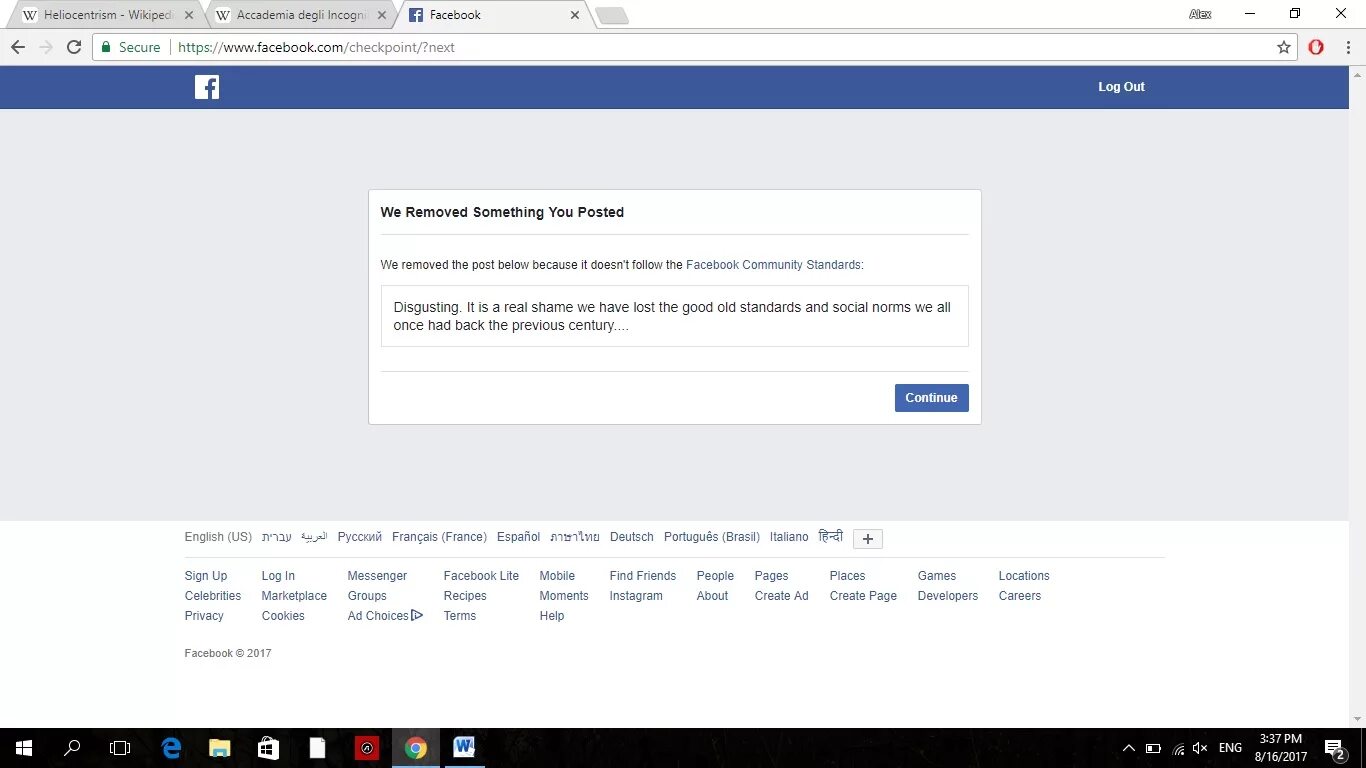Click the green secure padlock icon
This screenshot has width=1366, height=768.
[106, 47]
